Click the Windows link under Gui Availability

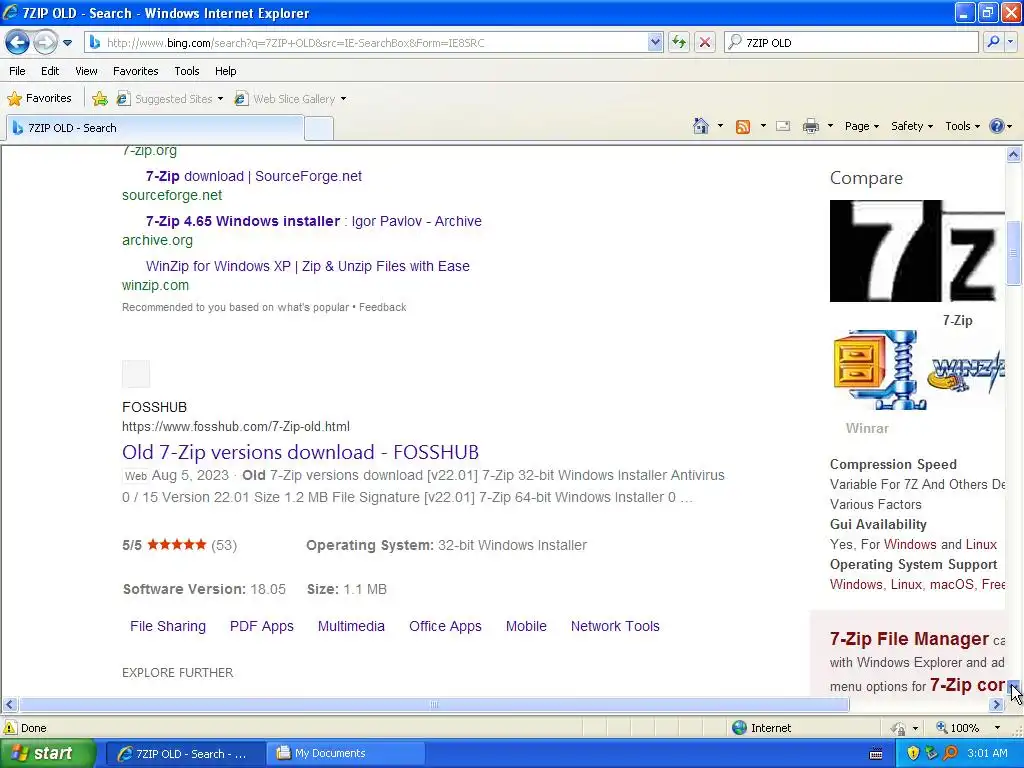910,545
